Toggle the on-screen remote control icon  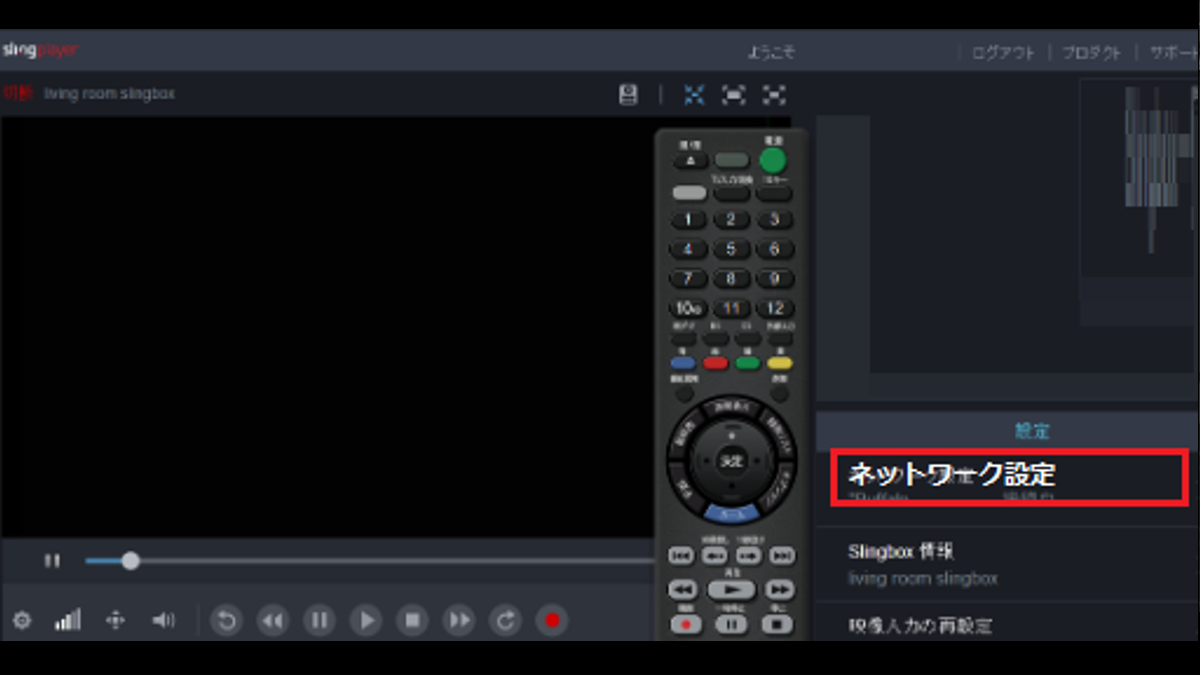628,95
